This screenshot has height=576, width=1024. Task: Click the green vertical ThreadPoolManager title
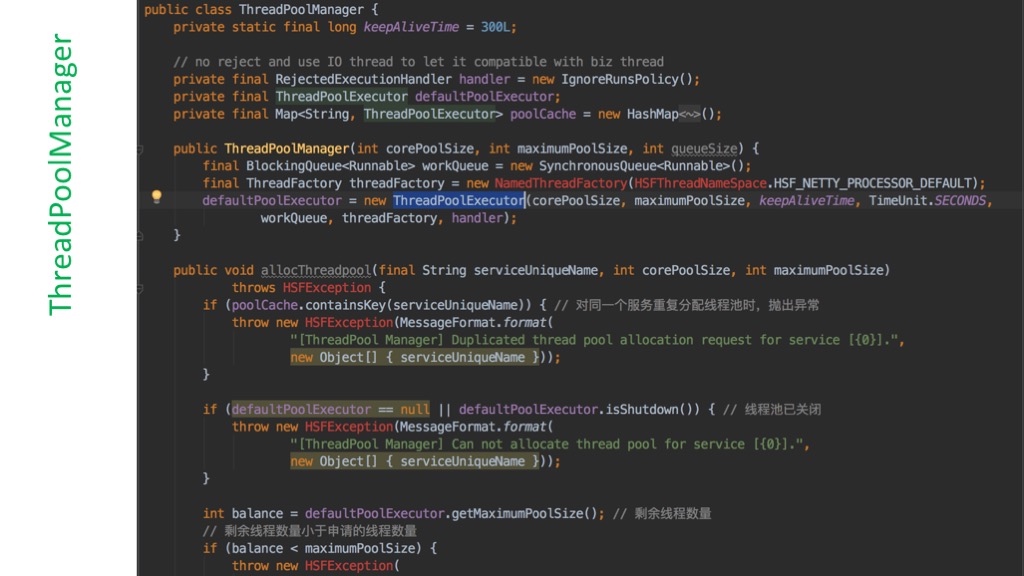click(61, 174)
